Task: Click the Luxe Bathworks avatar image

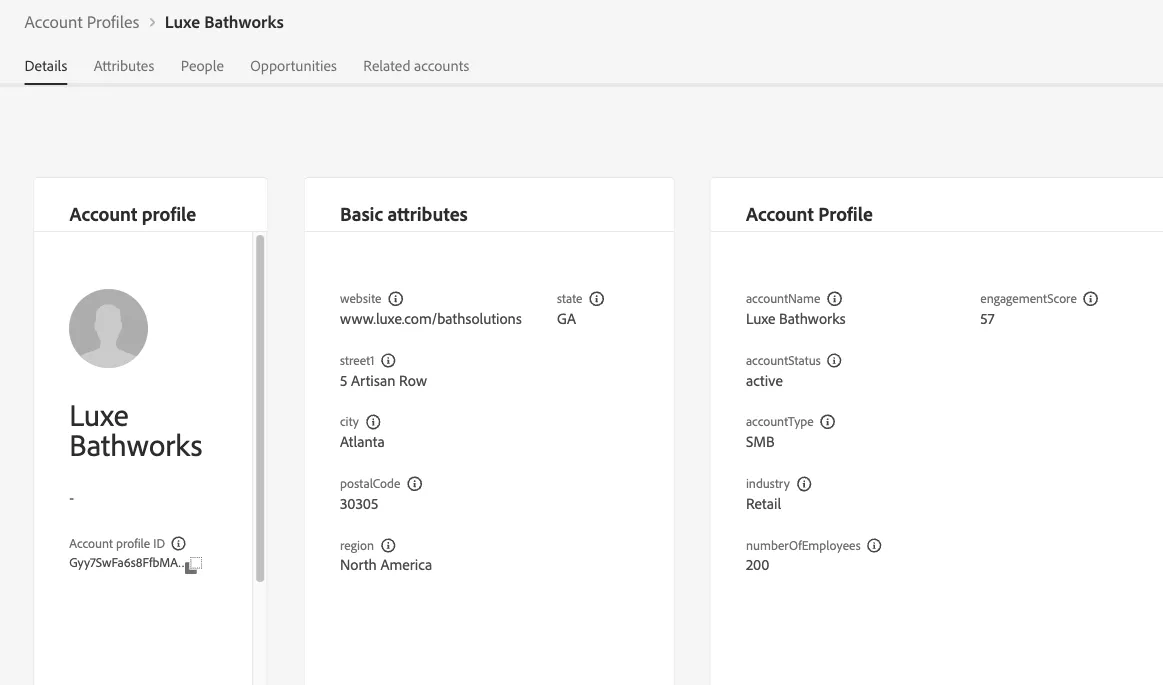Action: click(108, 328)
